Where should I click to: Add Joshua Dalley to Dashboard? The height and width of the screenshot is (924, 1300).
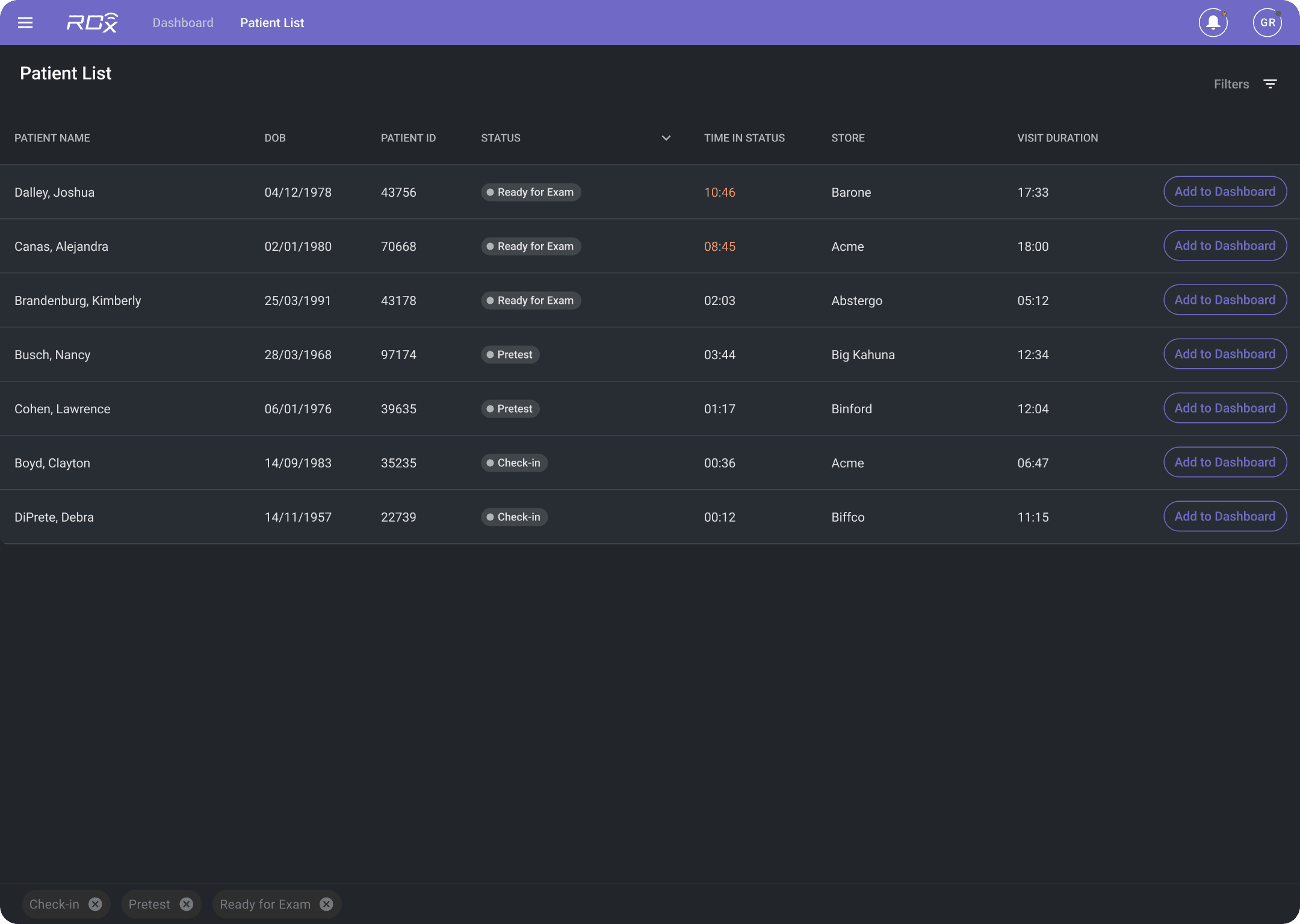pos(1225,191)
